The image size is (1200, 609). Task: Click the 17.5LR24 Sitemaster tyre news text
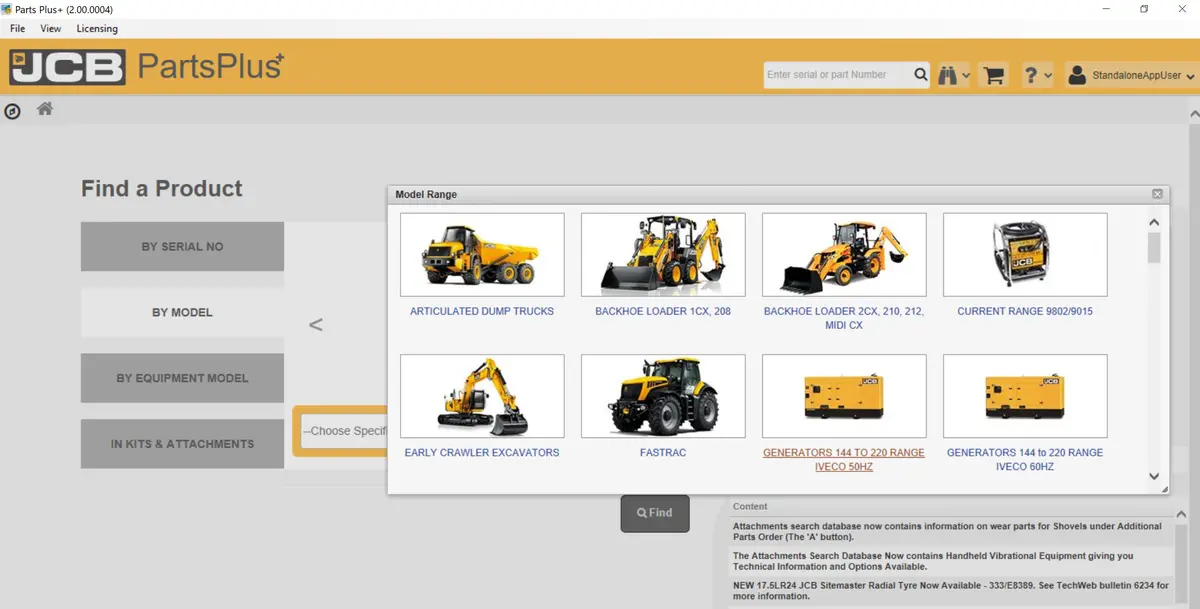(x=951, y=590)
